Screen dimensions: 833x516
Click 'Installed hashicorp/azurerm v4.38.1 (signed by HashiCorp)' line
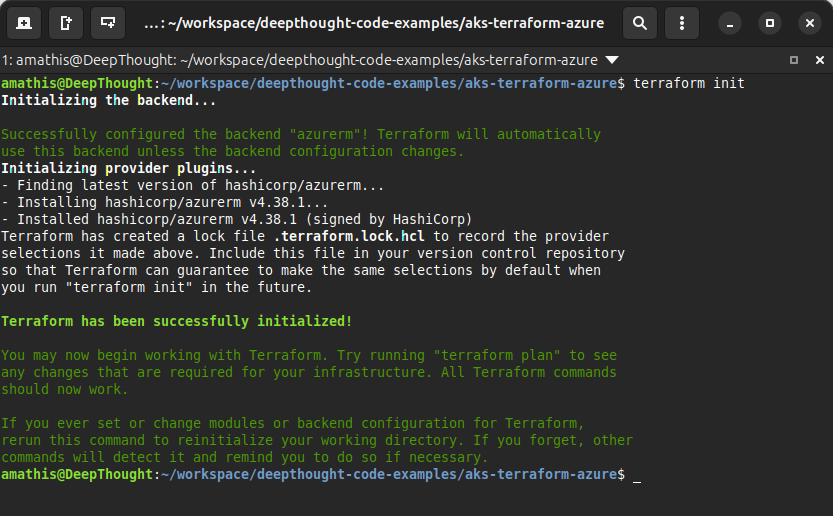(x=236, y=219)
